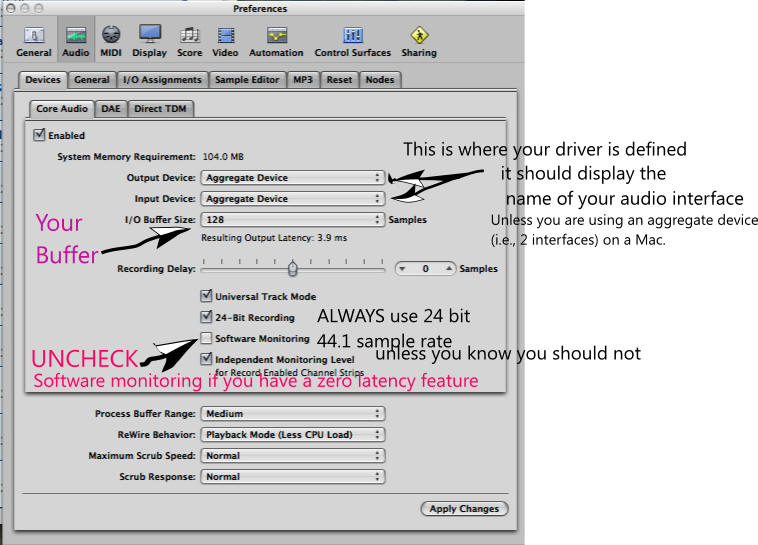Toggle the Universal Track Mode checkbox
This screenshot has height=545, width=758.
[206, 295]
